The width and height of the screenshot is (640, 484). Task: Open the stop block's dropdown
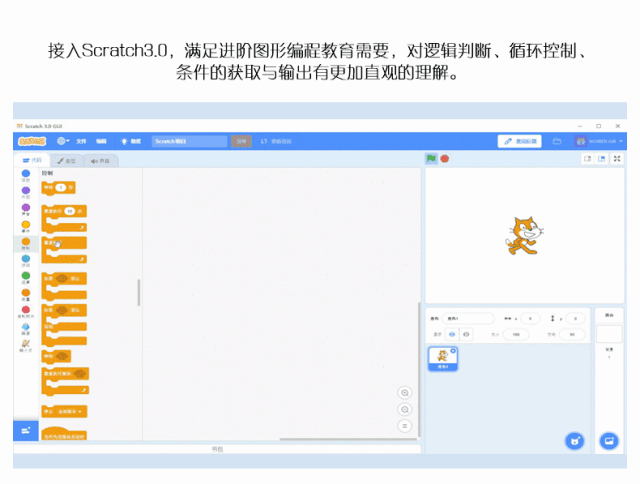pyautogui.click(x=70, y=412)
